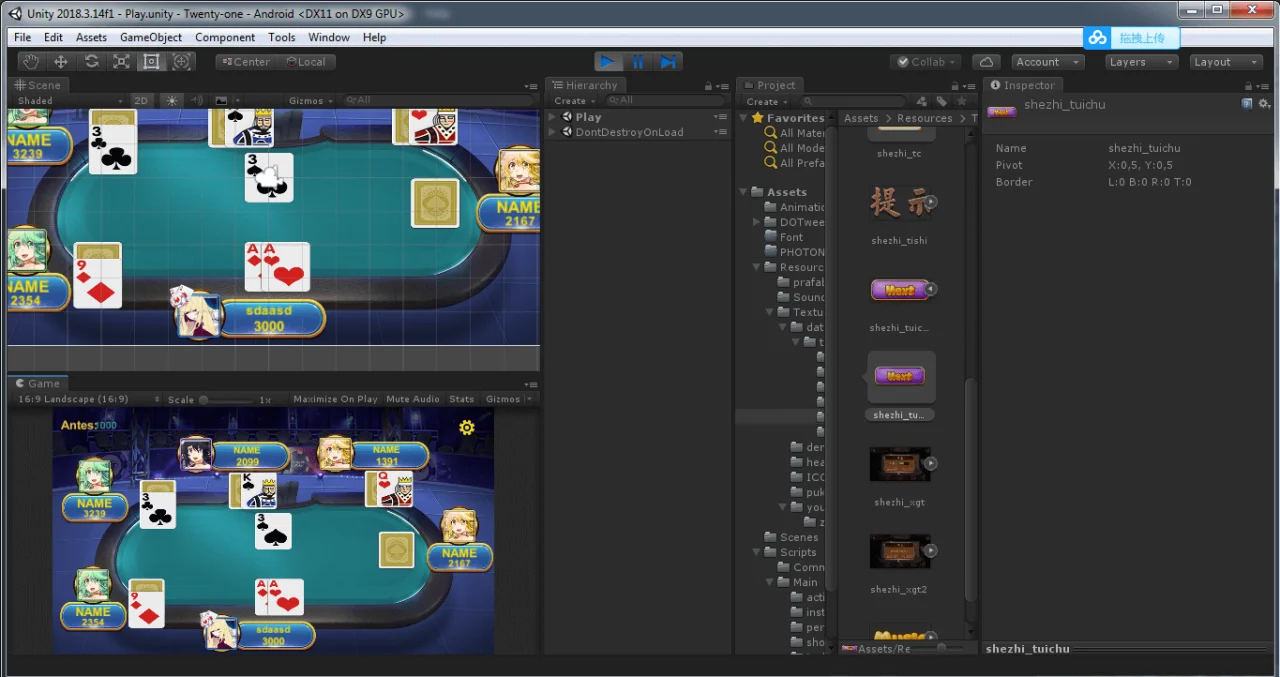Click Resources in Project breadcrumb
The image size is (1280, 677).
924,118
